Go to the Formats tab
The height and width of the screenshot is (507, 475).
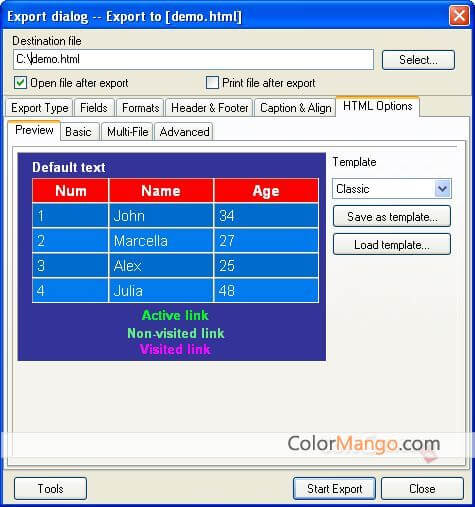tap(140, 108)
